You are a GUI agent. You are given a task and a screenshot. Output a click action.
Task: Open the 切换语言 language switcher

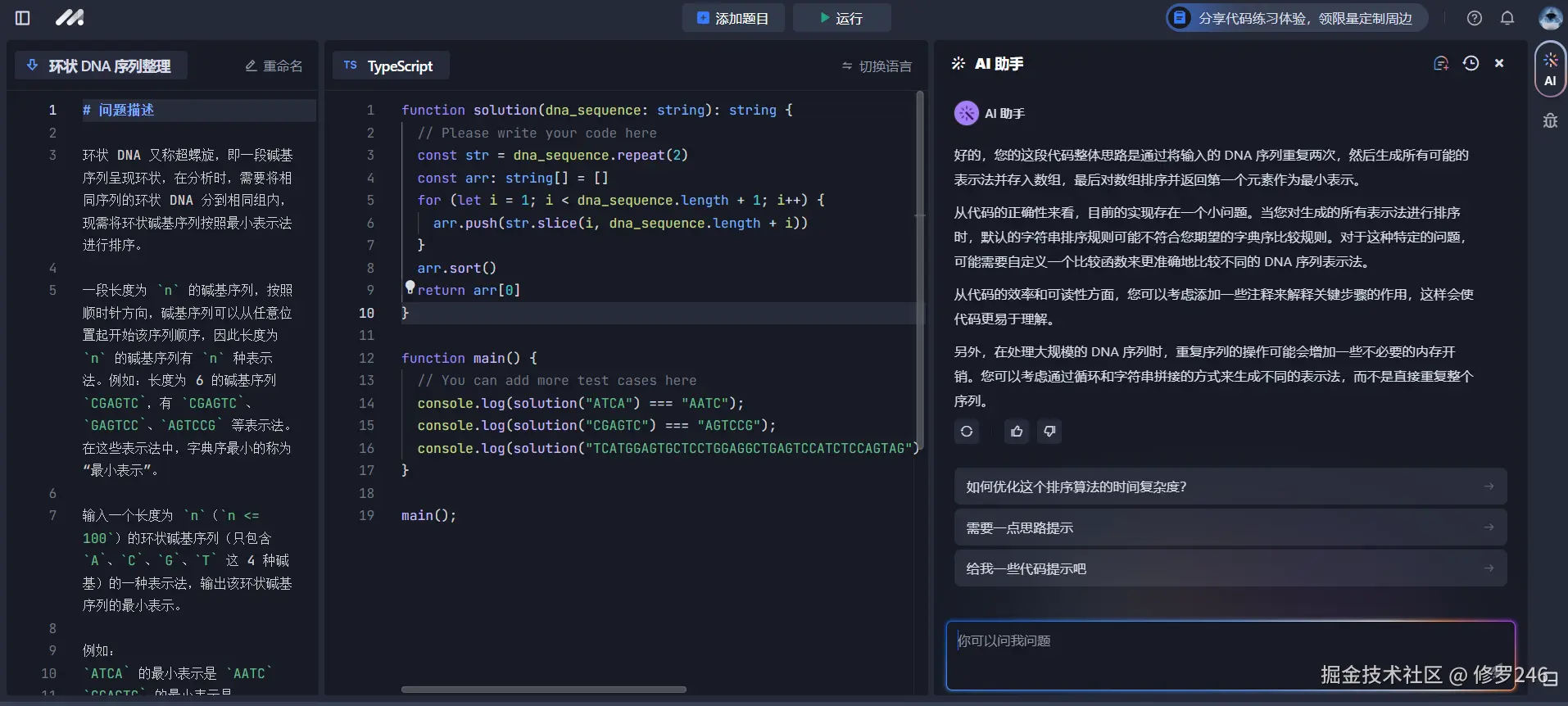tap(877, 66)
